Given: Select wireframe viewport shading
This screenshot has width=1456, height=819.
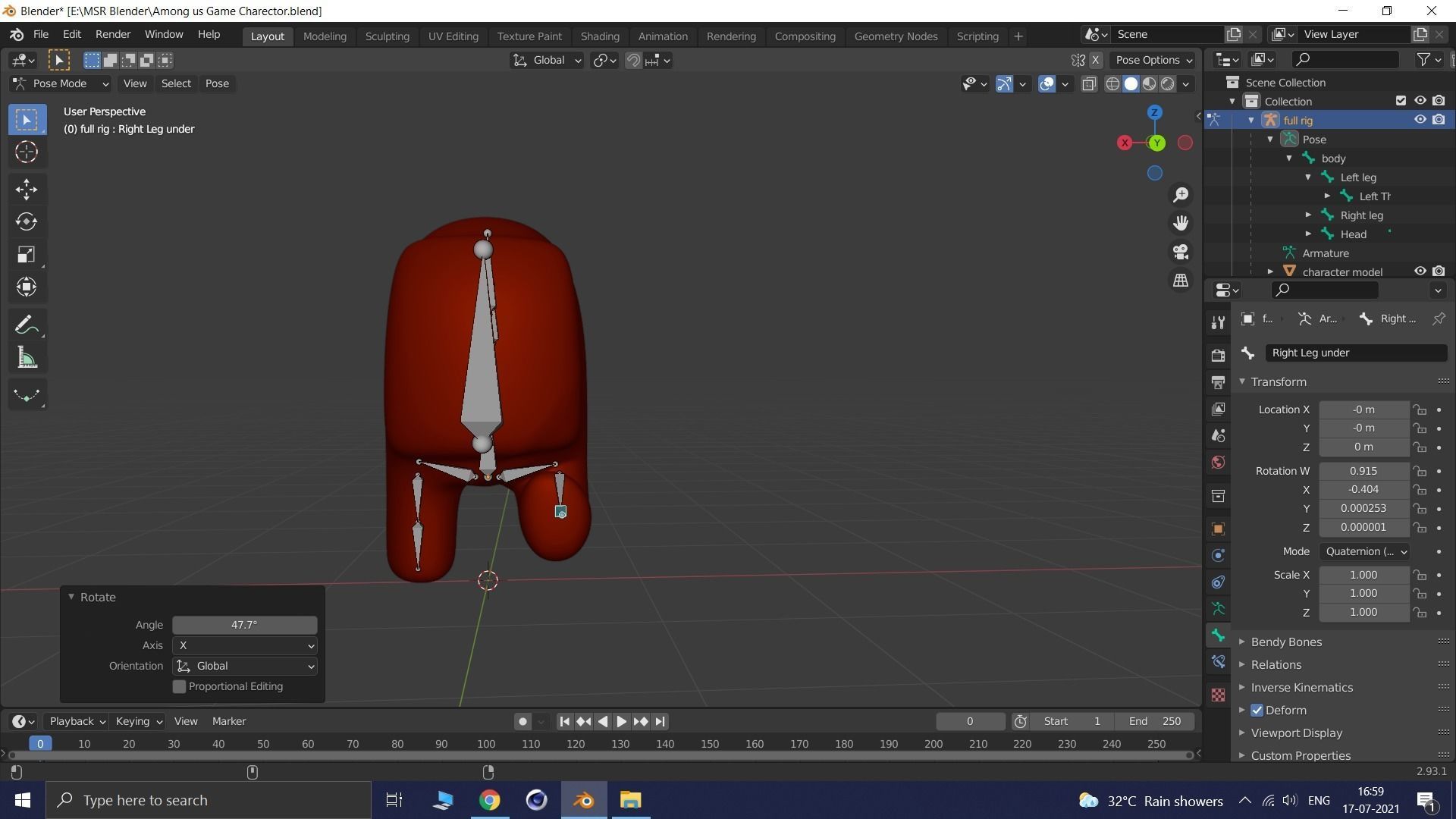Looking at the screenshot, I should tap(1112, 84).
